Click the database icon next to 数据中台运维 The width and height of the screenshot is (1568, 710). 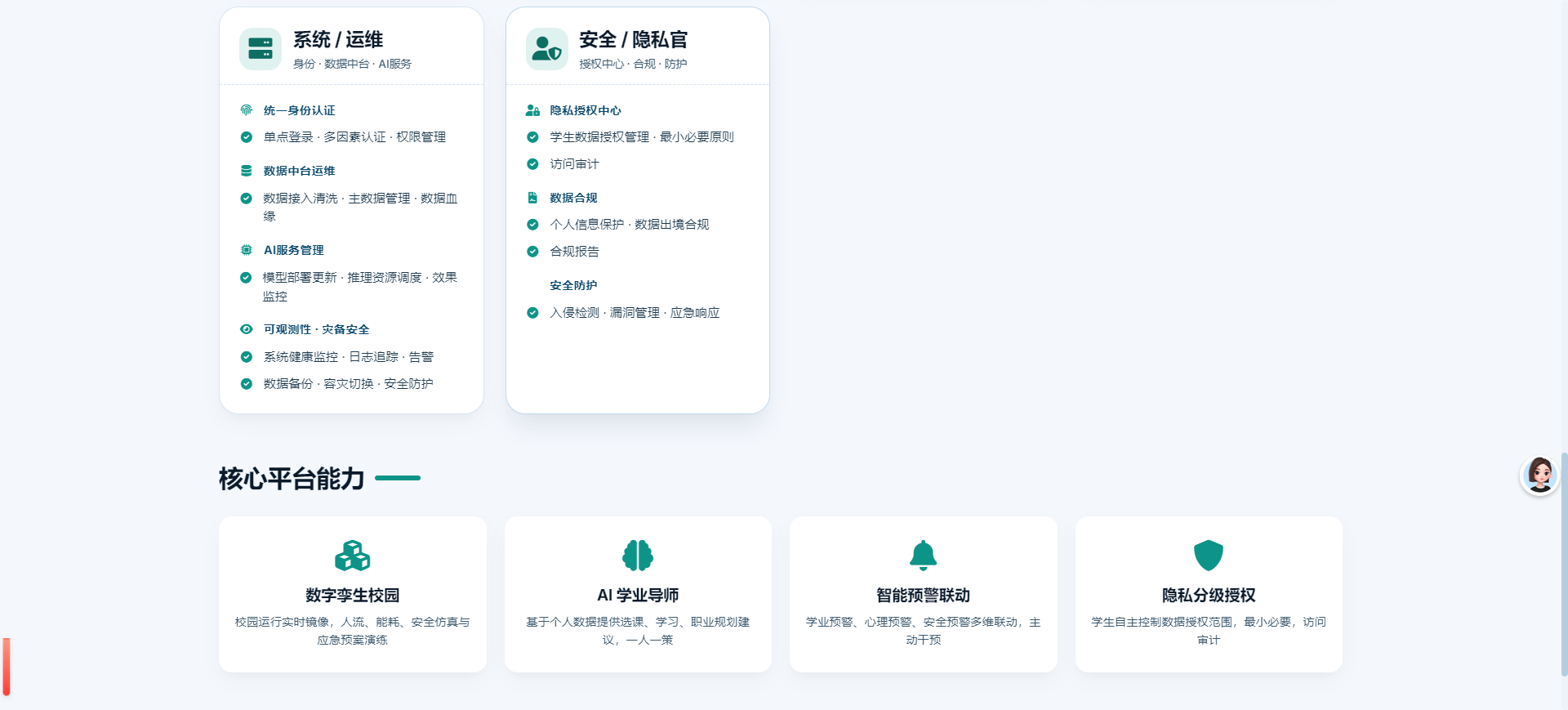point(246,171)
